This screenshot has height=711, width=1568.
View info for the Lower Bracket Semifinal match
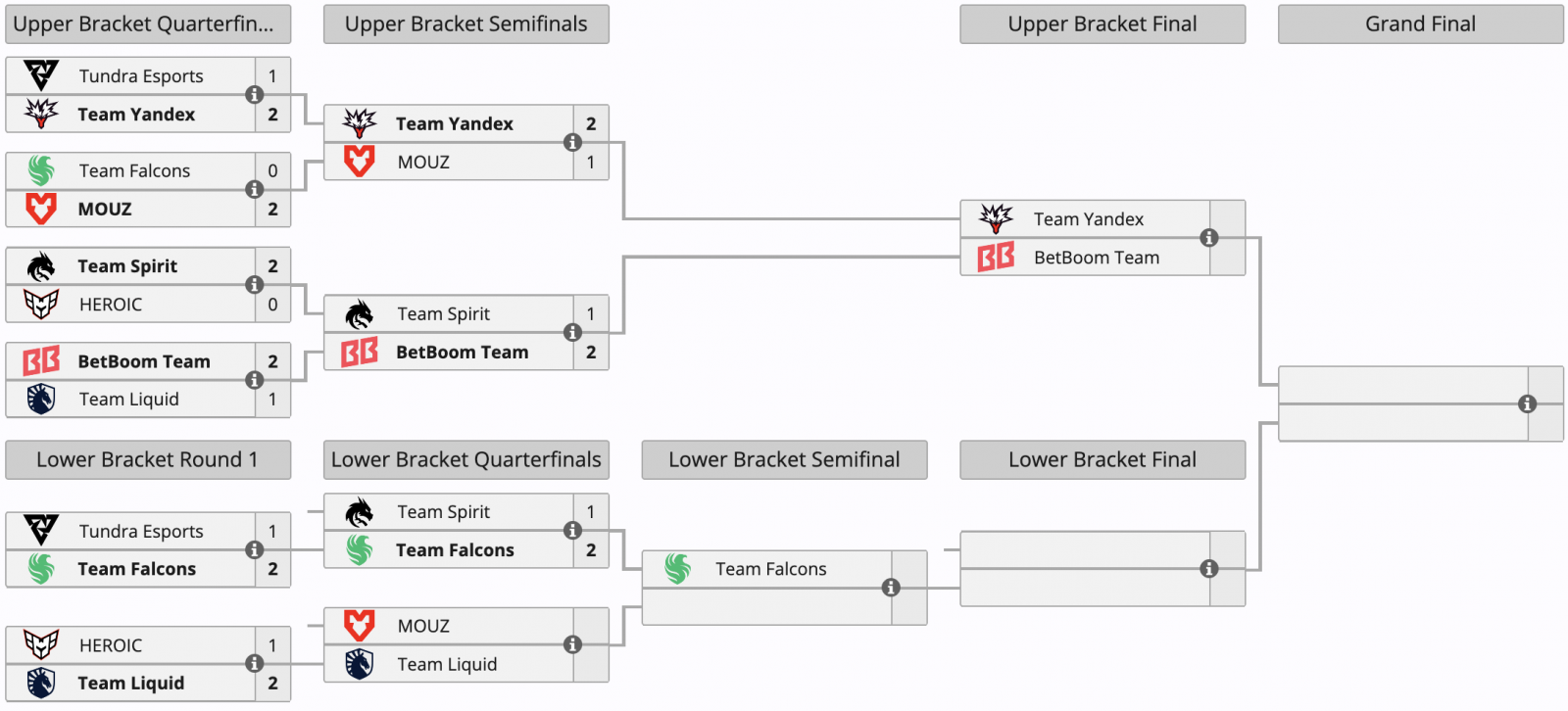click(x=891, y=588)
